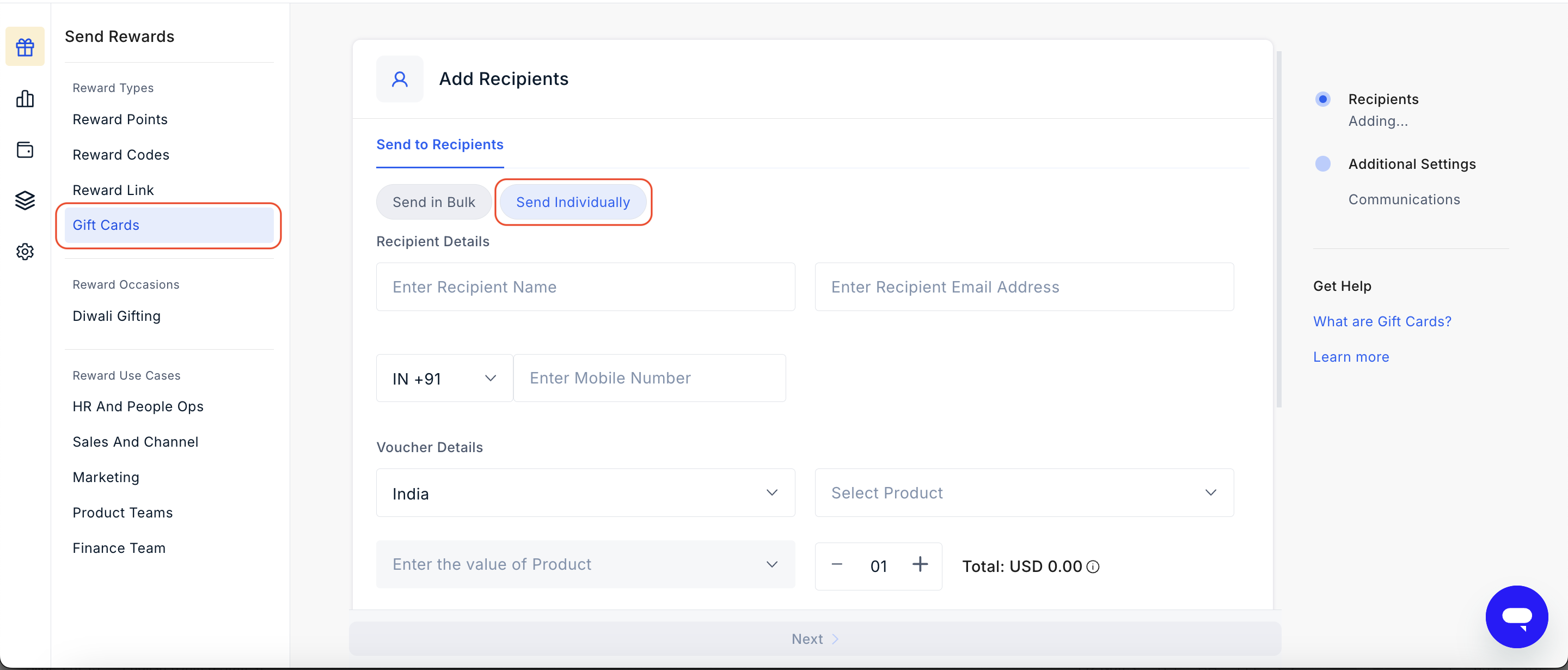Expand the IN +91 country code dropdown

[444, 378]
